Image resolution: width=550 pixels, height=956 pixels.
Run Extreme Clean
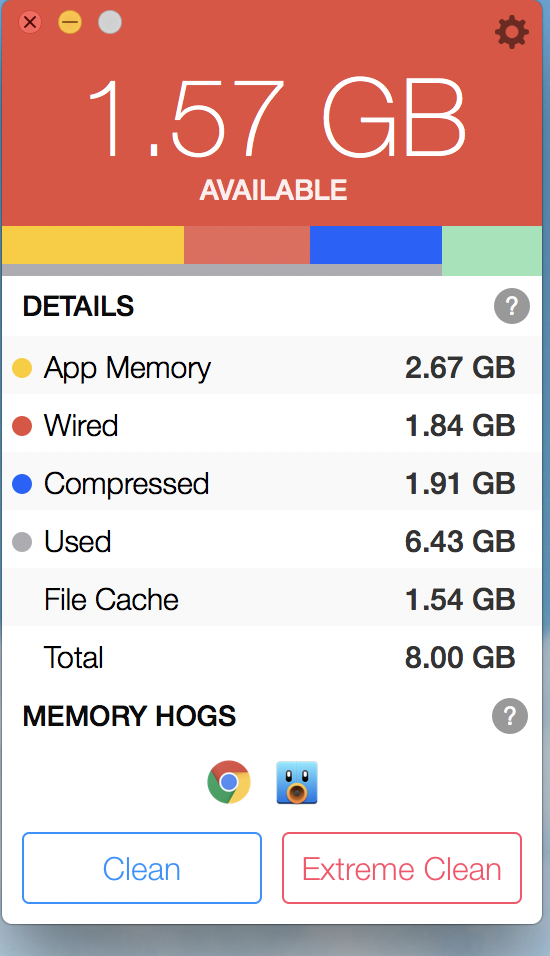point(402,868)
